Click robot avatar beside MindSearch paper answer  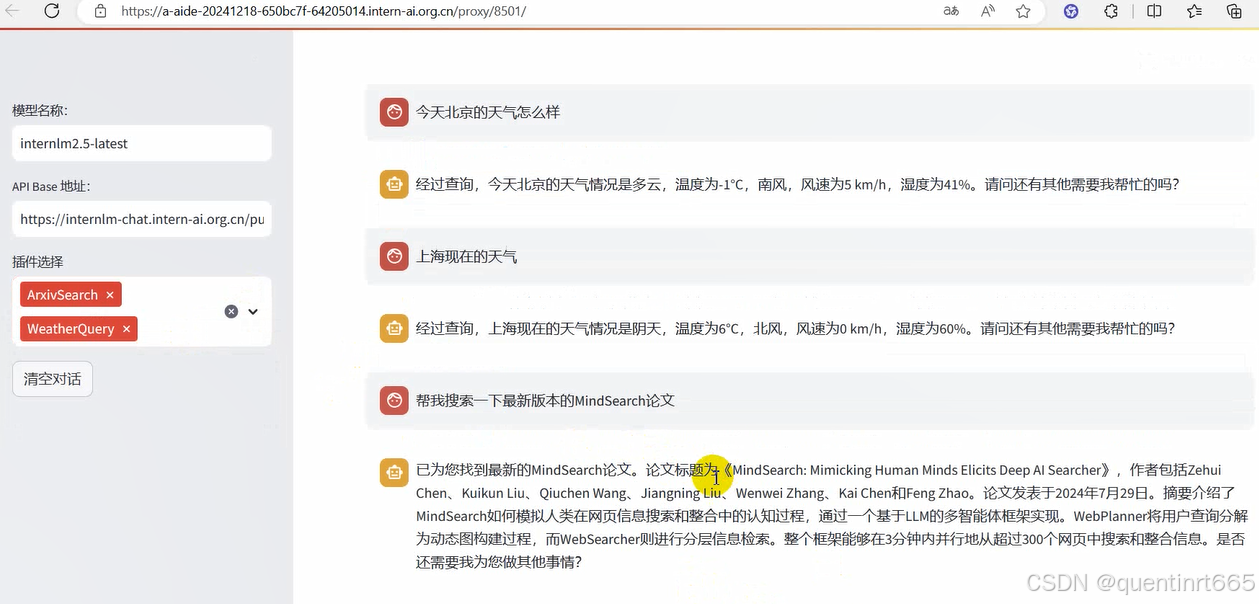pyautogui.click(x=394, y=472)
